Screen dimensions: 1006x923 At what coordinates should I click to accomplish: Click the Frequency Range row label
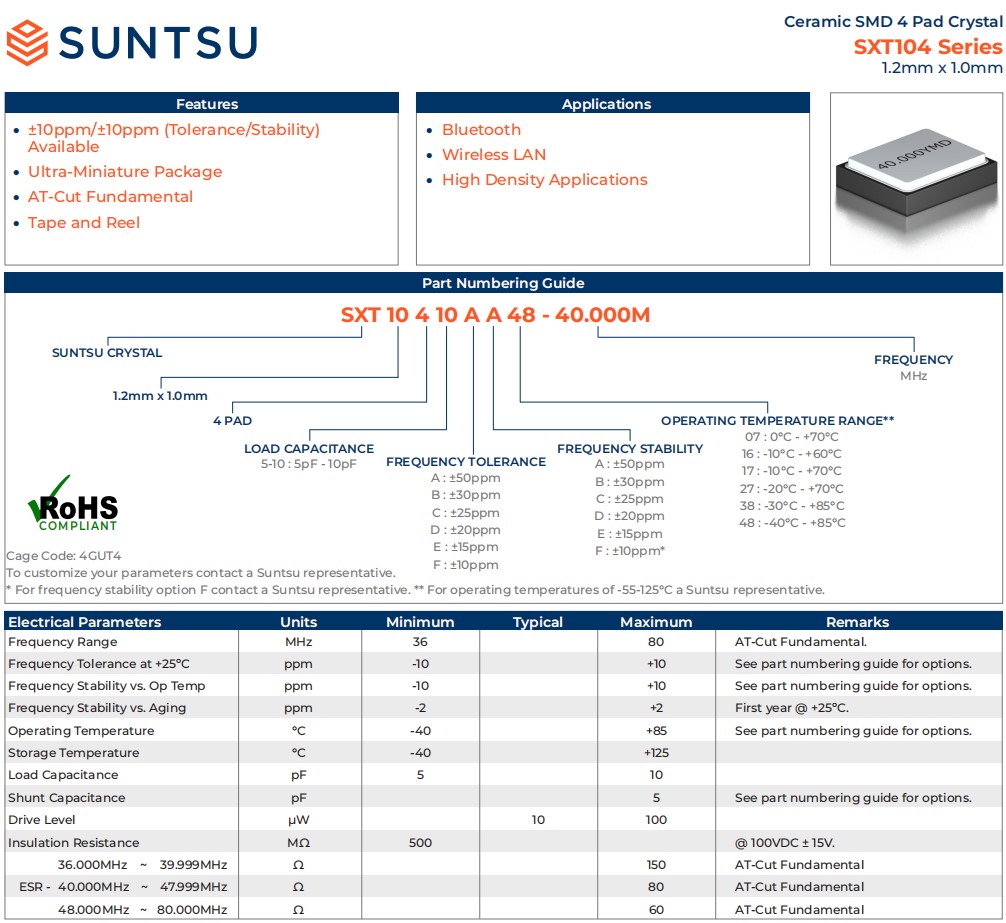(x=63, y=642)
